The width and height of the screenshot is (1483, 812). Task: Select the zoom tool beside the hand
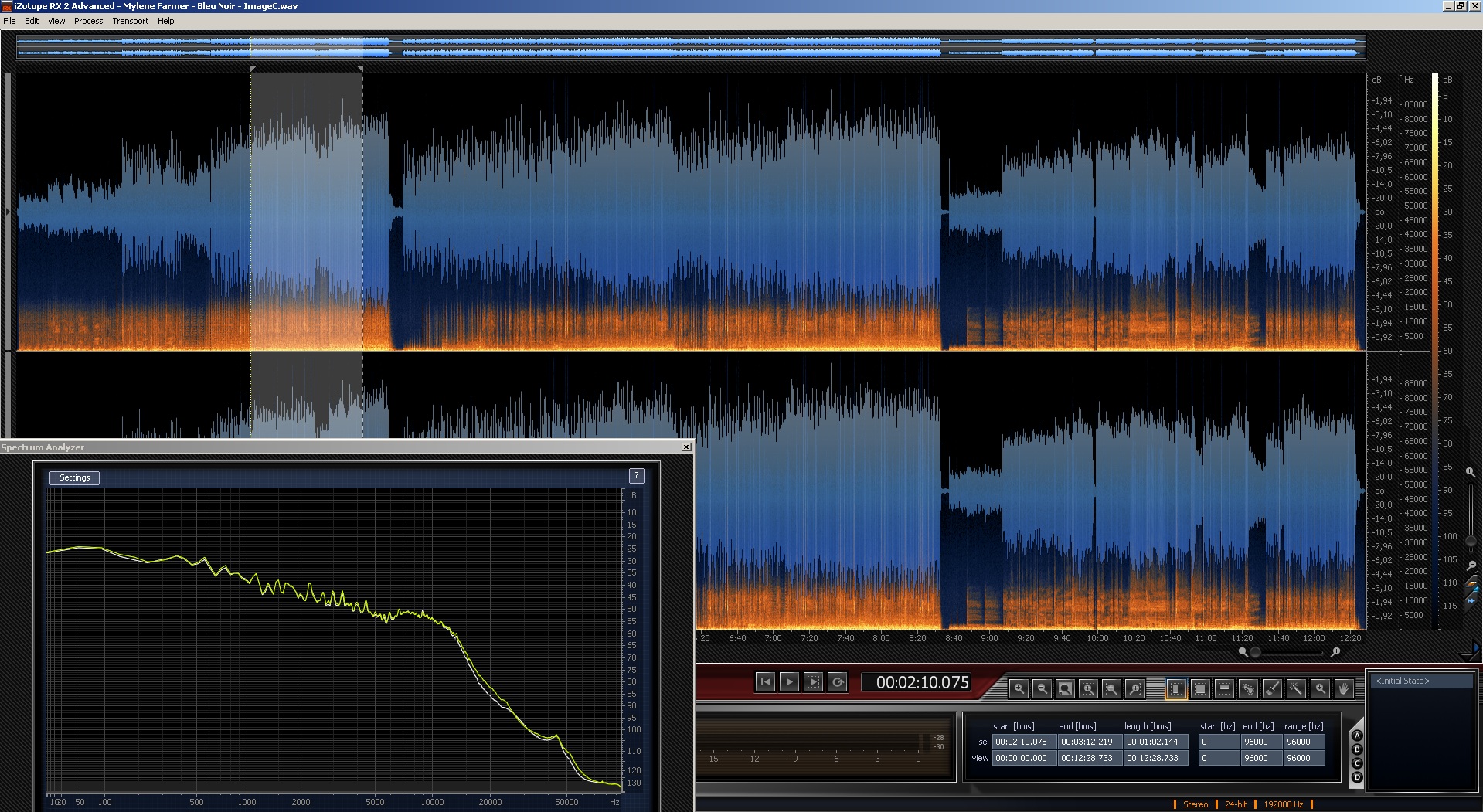[x=1320, y=688]
